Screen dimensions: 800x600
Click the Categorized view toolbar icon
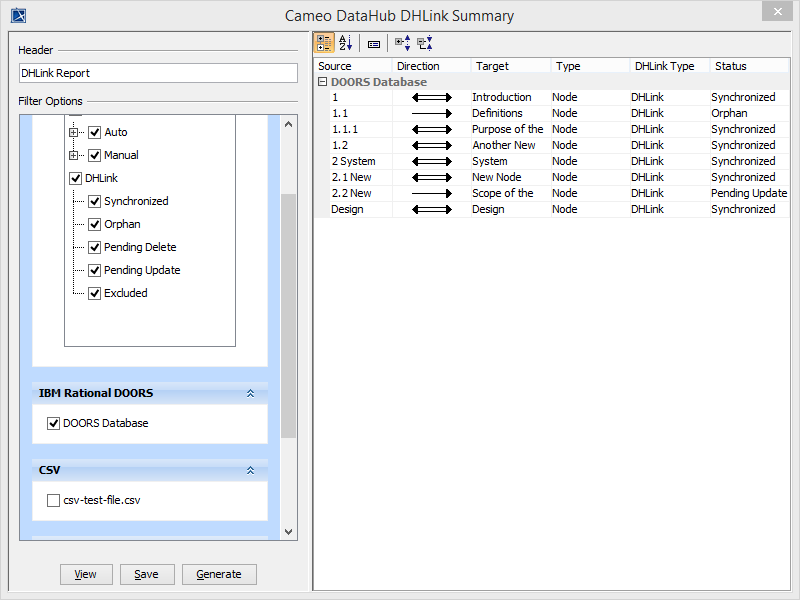point(324,43)
